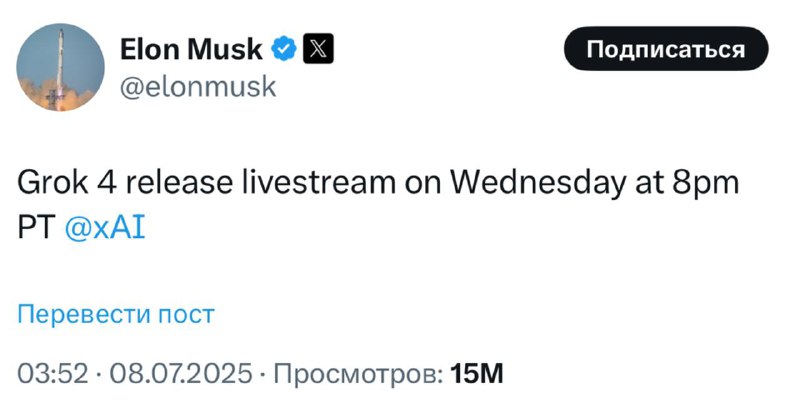Click the blue verified checkmark badge
This screenshot has width=800, height=413.
(284, 50)
